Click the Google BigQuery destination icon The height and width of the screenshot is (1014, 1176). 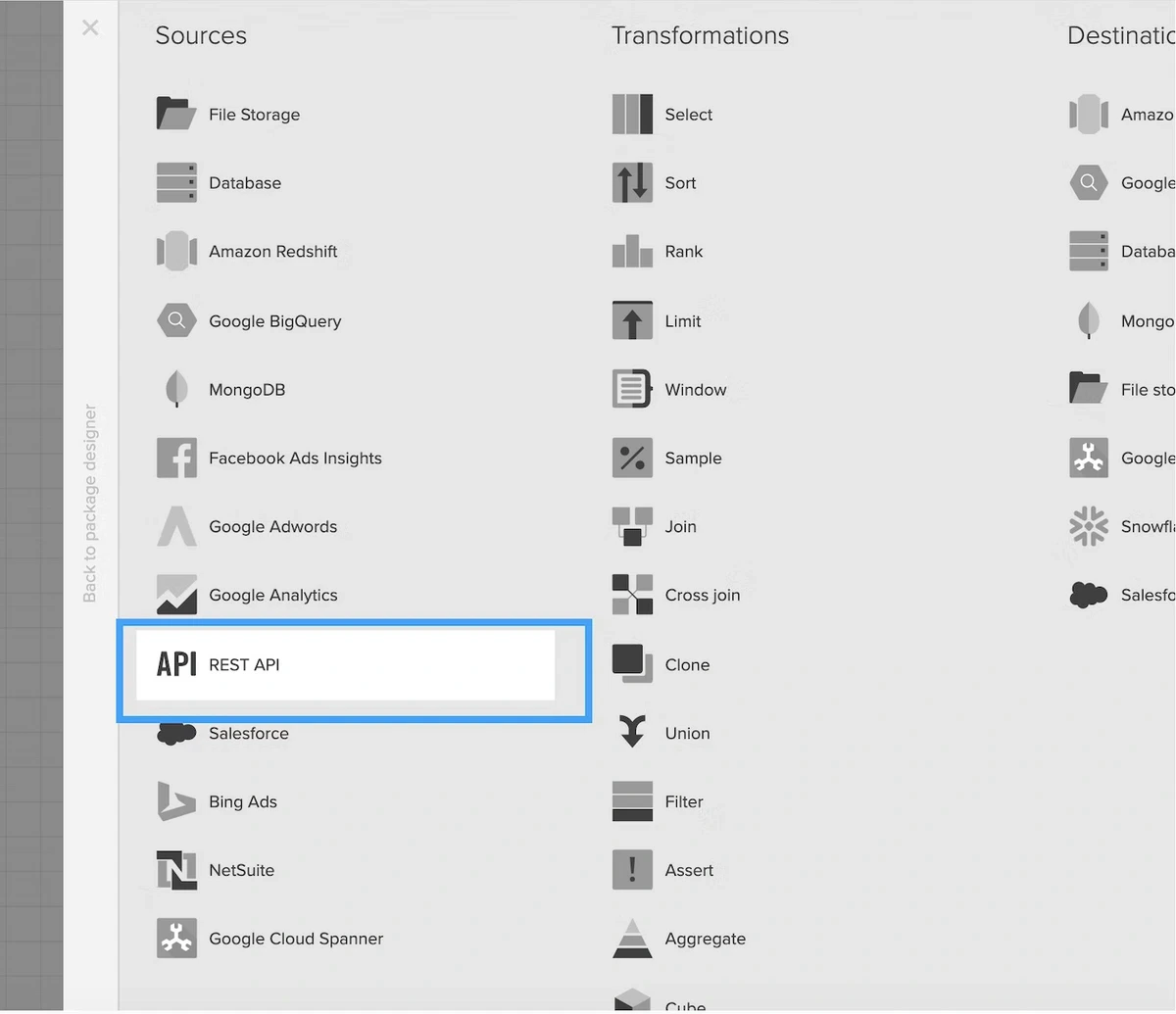coord(1089,182)
